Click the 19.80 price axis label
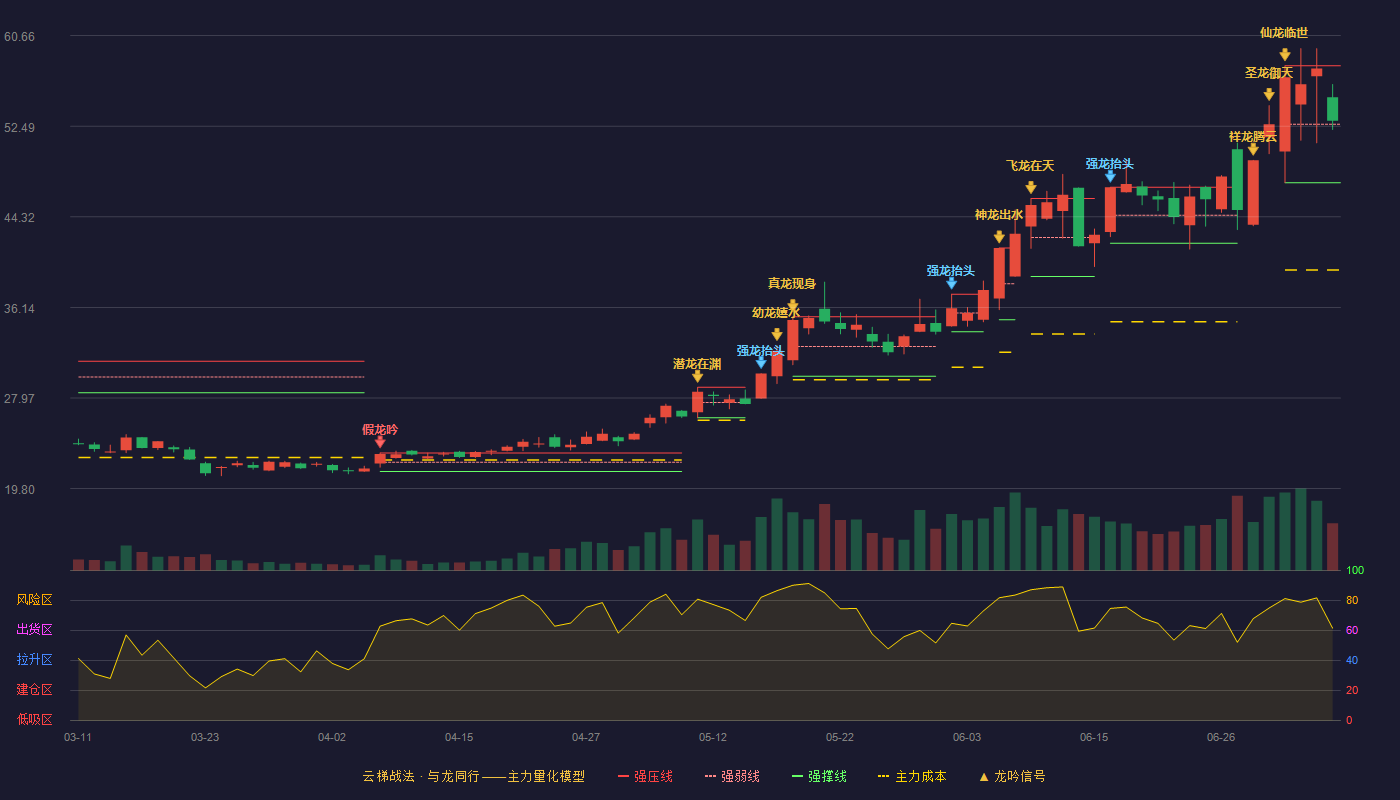Viewport: 1400px width, 800px height. click(x=19, y=490)
